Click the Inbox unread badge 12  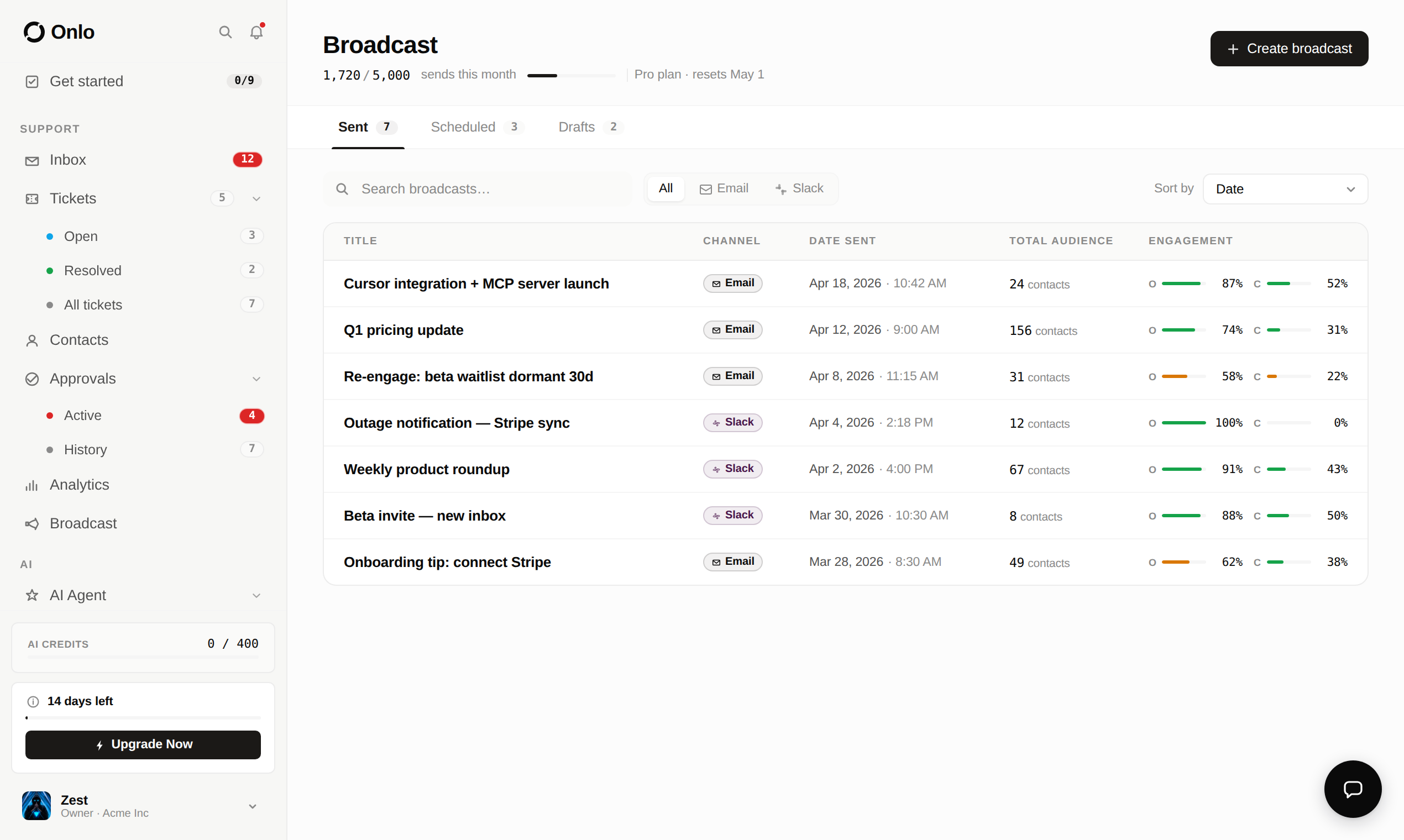[x=248, y=160]
